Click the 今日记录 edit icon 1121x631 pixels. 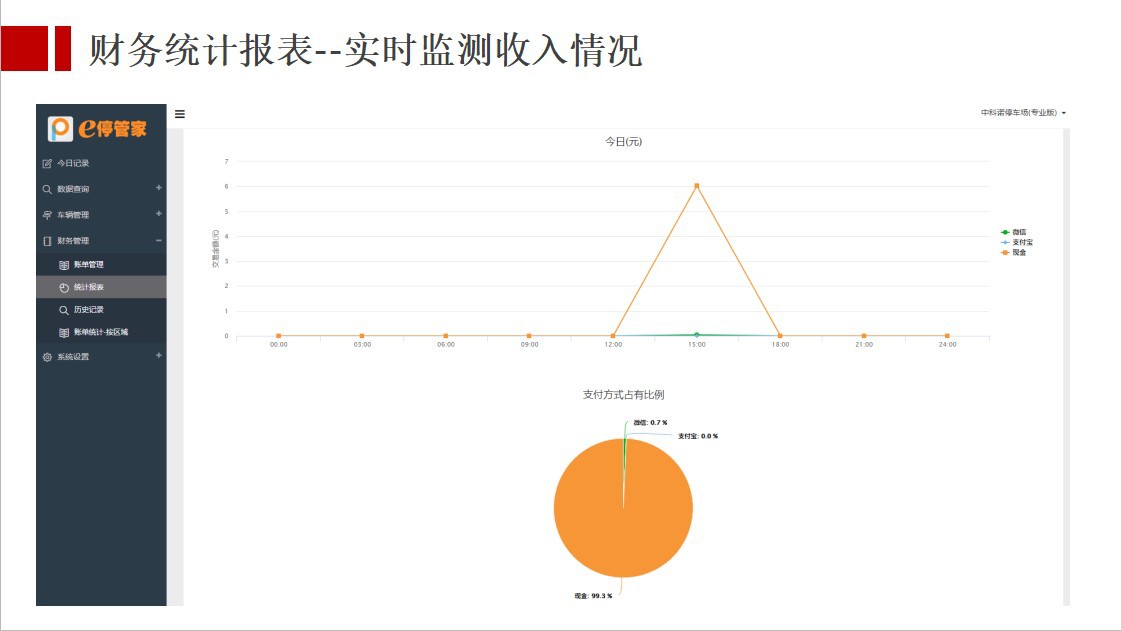pyautogui.click(x=47, y=163)
